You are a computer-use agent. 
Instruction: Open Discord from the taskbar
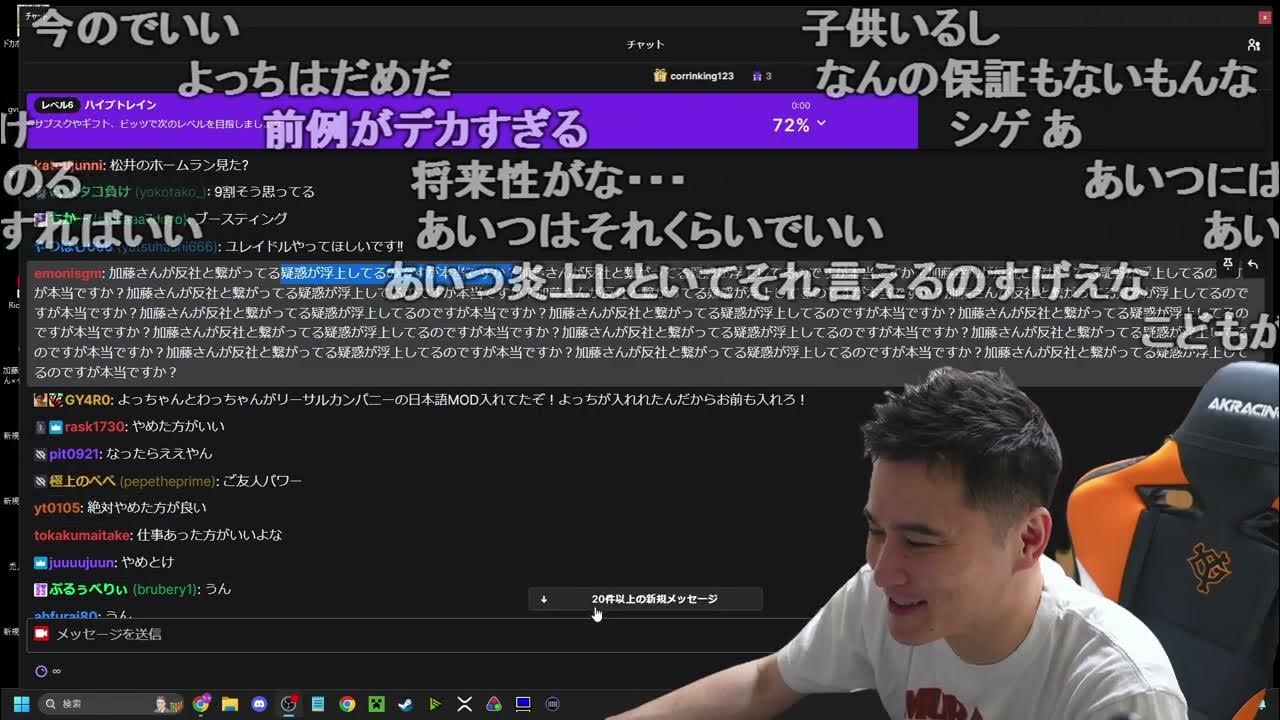pos(259,704)
